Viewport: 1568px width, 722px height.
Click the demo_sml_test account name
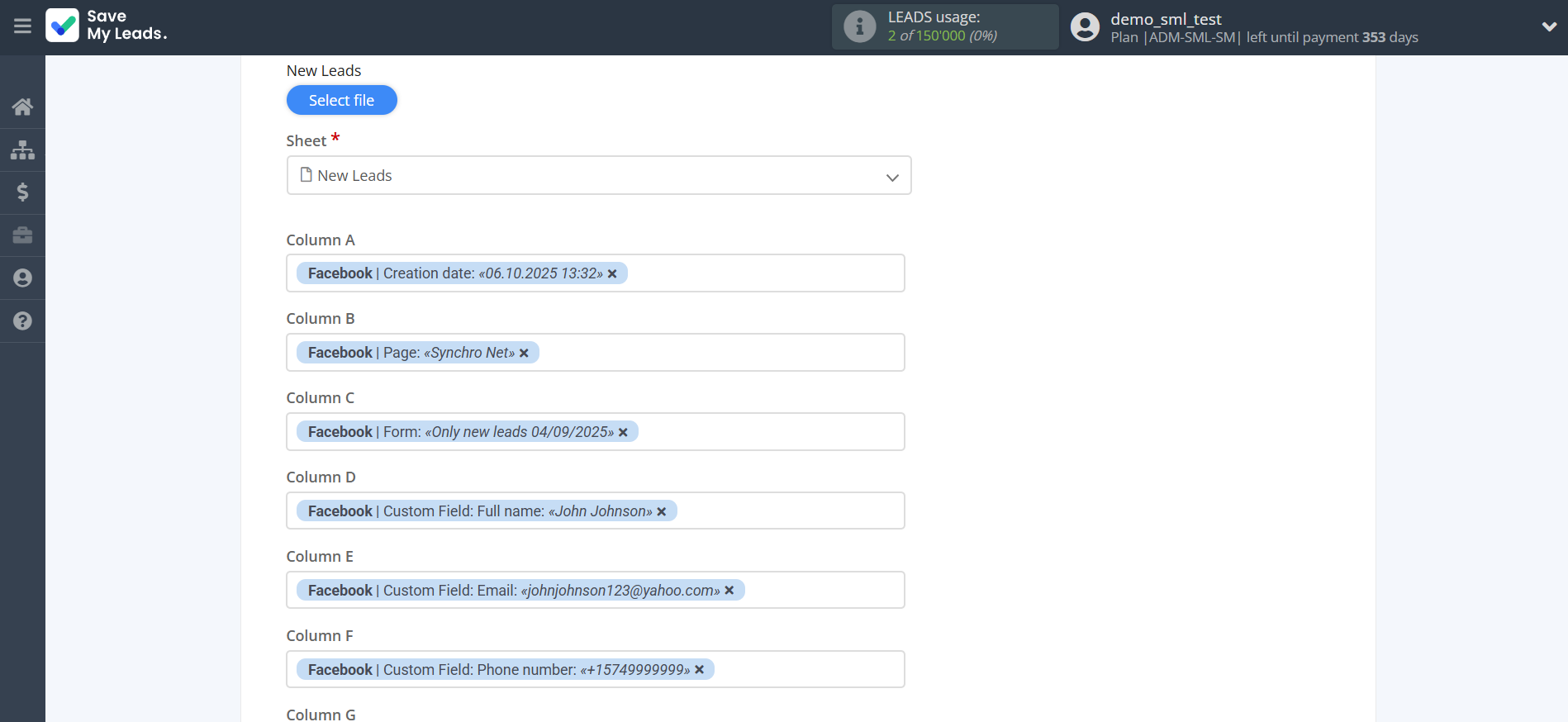(1165, 19)
